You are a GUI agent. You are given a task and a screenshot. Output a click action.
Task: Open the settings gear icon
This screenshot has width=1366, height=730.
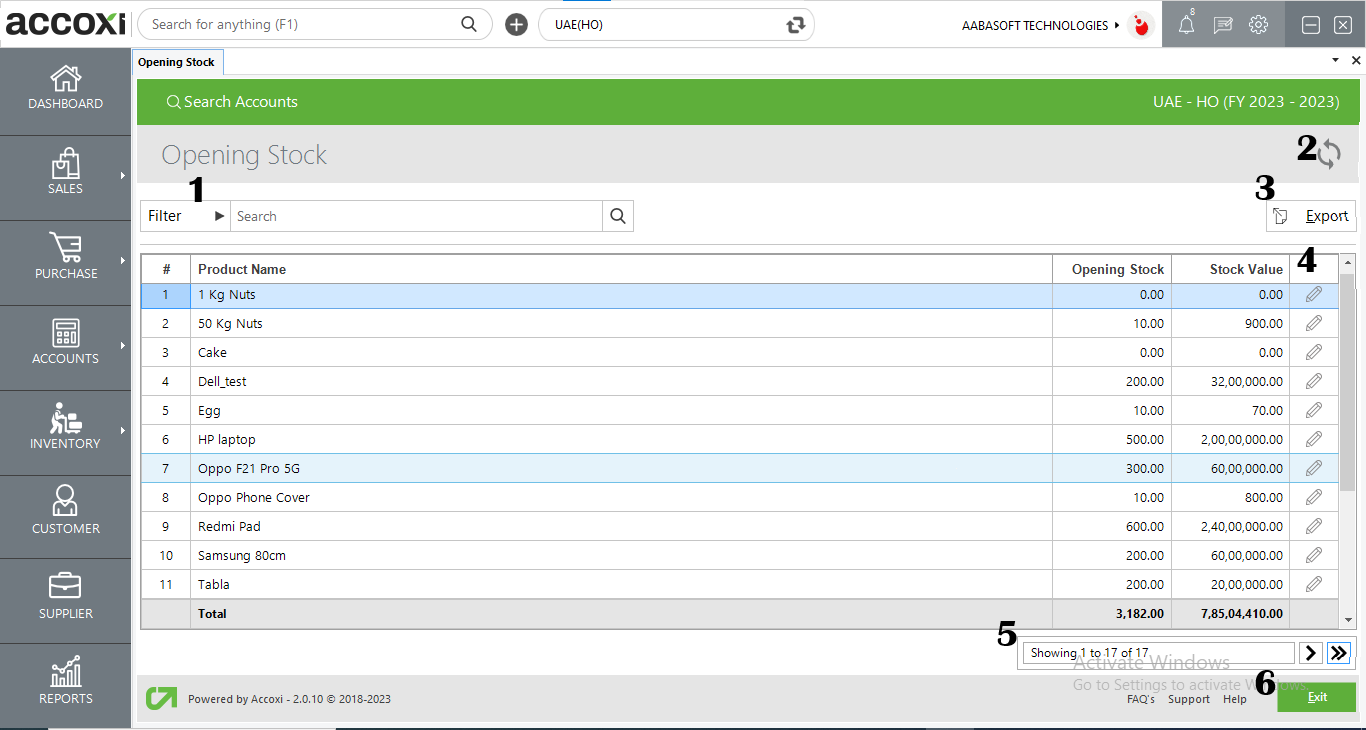[1258, 23]
